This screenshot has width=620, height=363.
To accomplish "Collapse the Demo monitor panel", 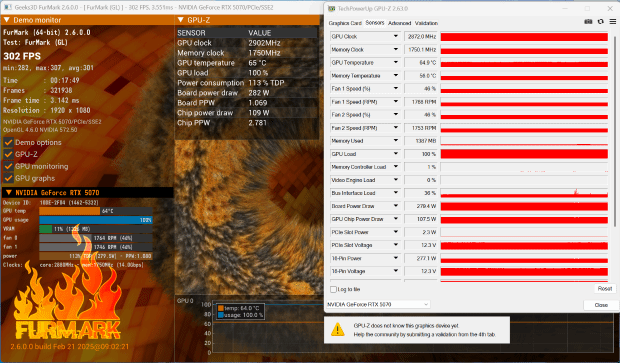I will (x=7, y=20).
